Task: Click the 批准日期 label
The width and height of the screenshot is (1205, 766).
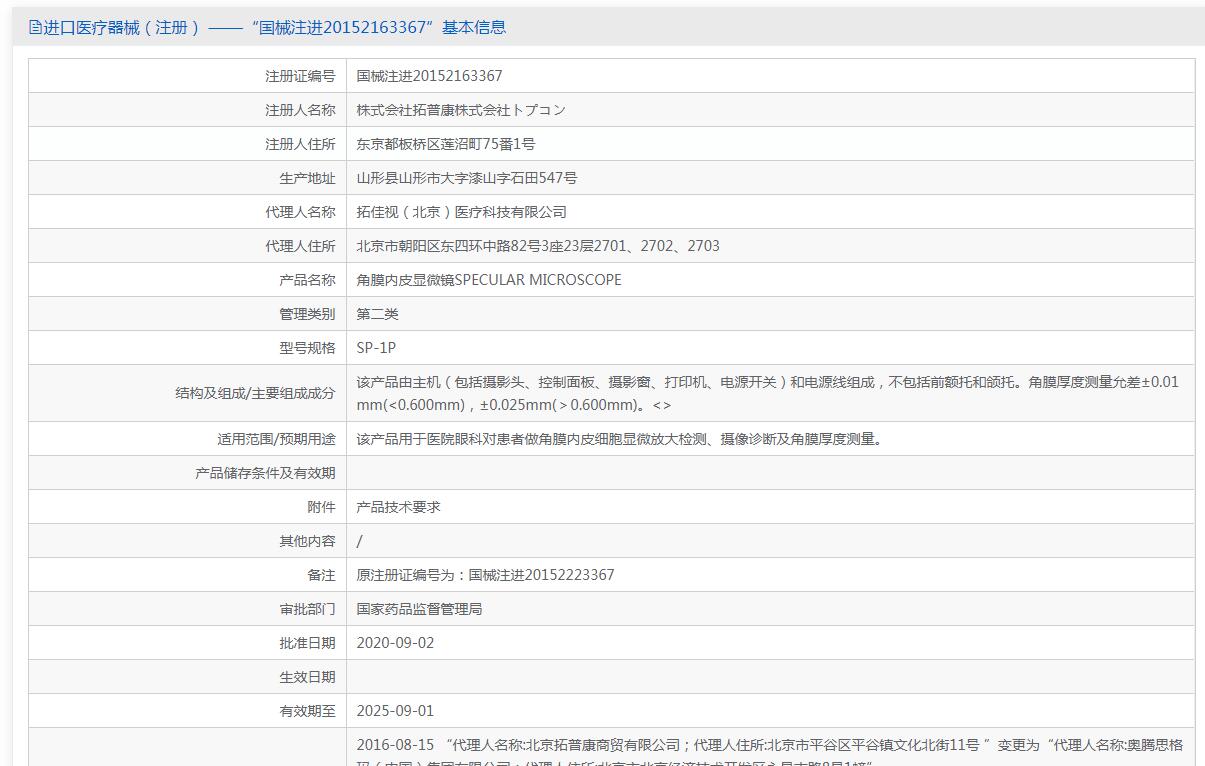Action: point(307,643)
